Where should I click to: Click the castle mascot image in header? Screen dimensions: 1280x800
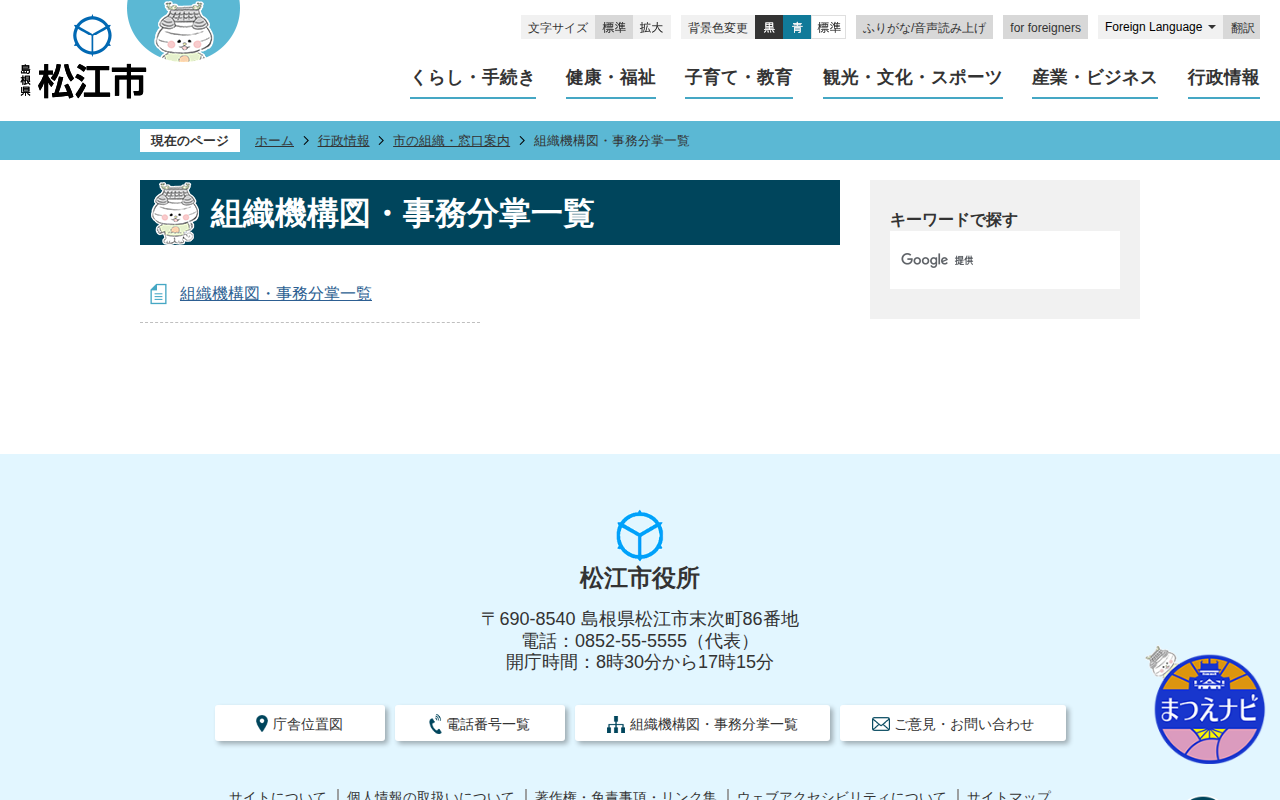[184, 30]
